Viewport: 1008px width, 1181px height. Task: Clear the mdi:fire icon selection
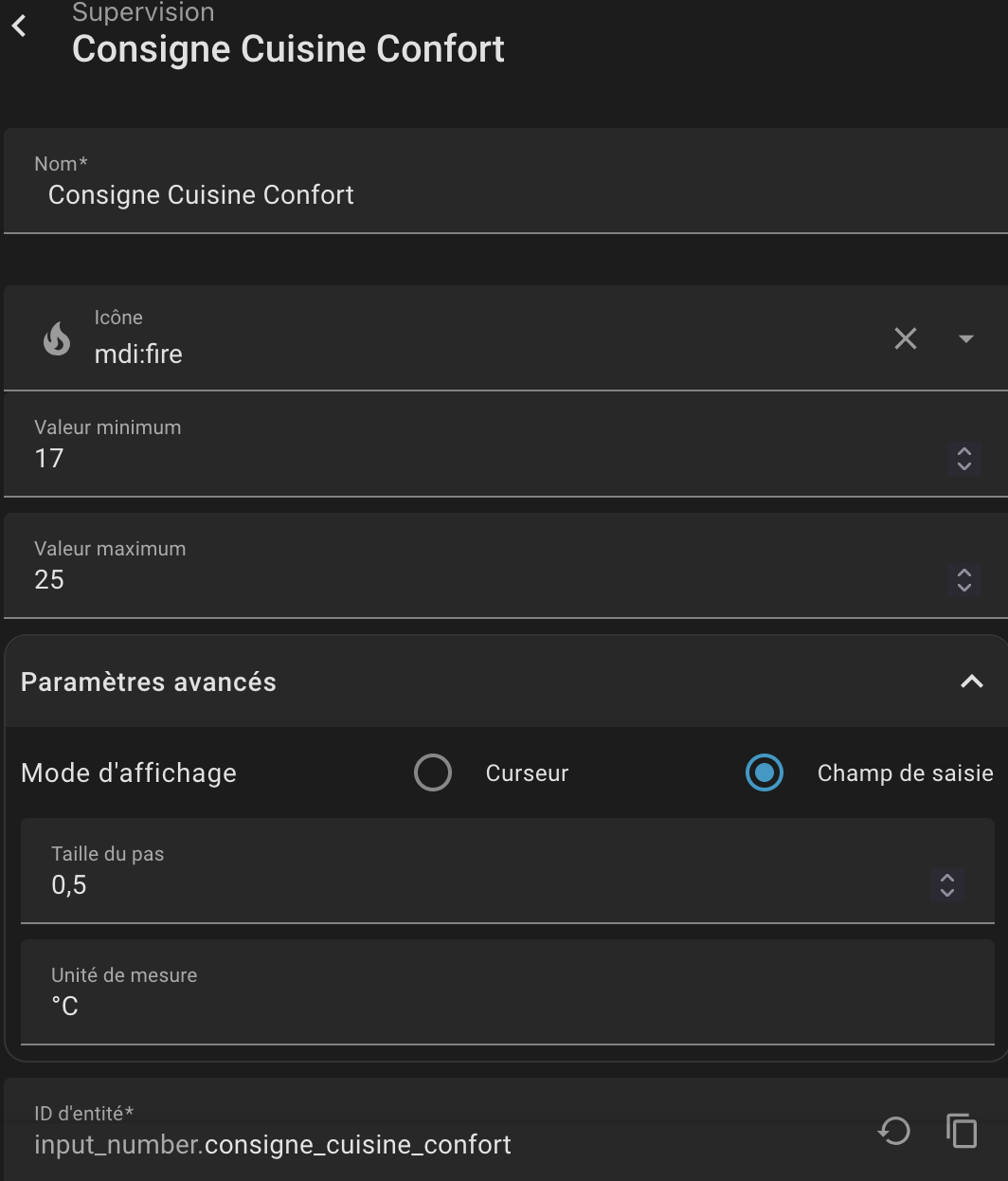[905, 338]
